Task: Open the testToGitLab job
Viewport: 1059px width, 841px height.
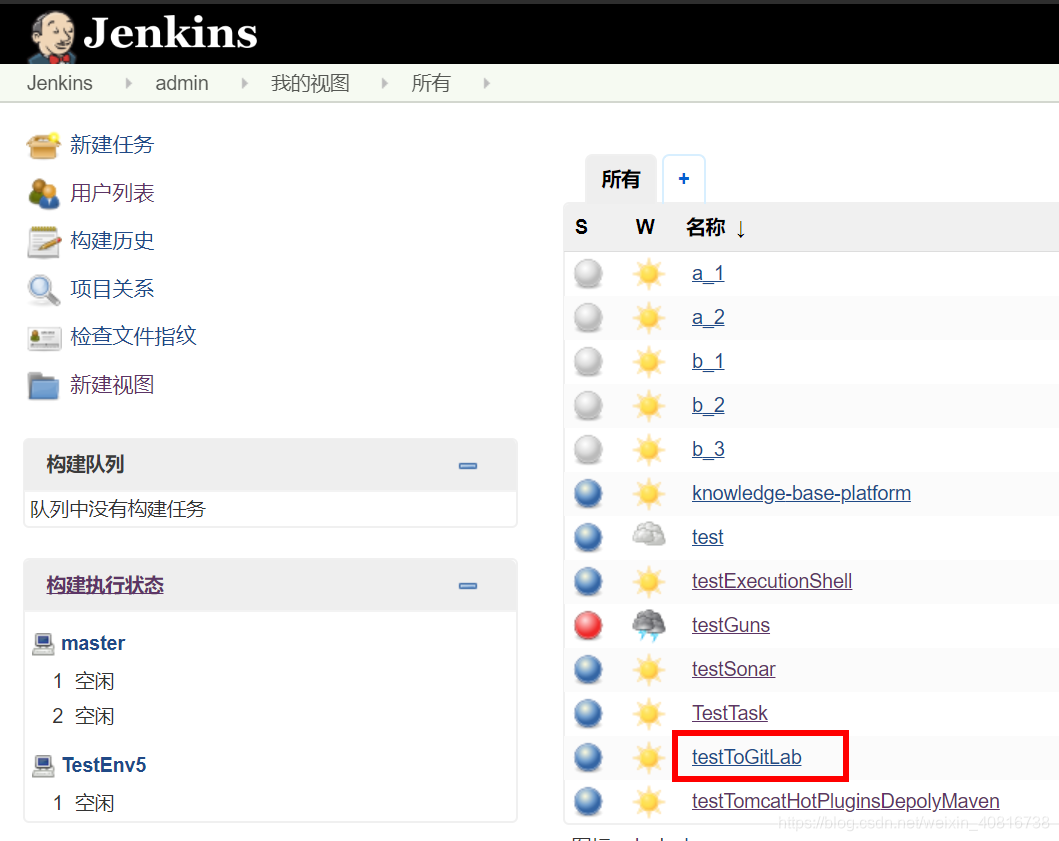Action: tap(746, 757)
